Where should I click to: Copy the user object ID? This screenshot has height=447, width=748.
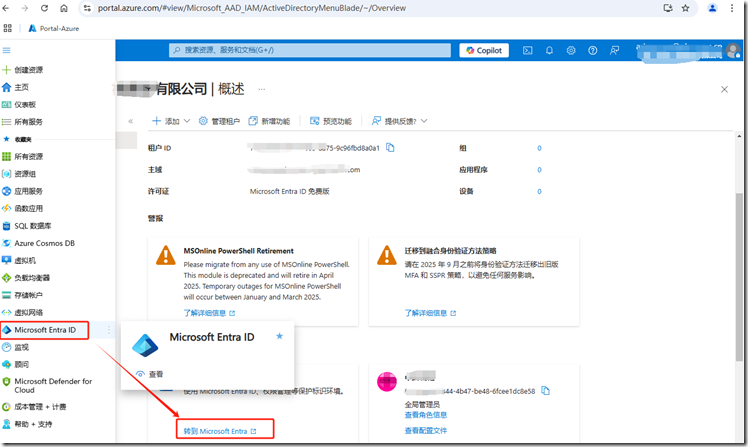click(x=546, y=391)
